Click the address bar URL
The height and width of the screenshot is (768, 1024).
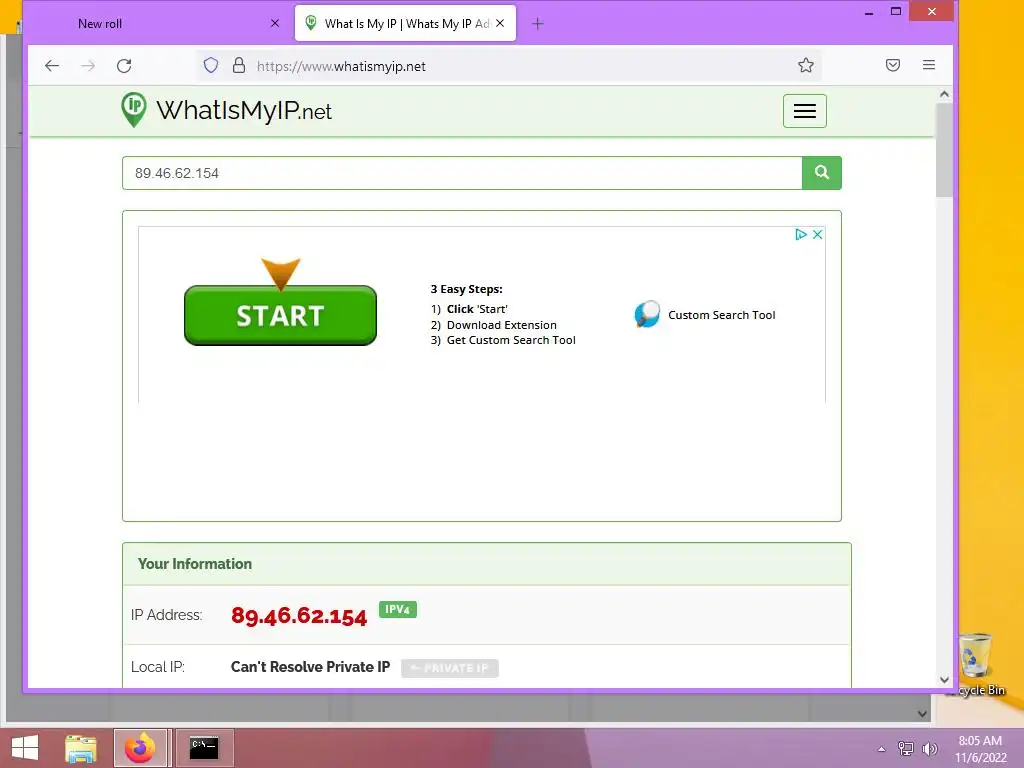(341, 66)
